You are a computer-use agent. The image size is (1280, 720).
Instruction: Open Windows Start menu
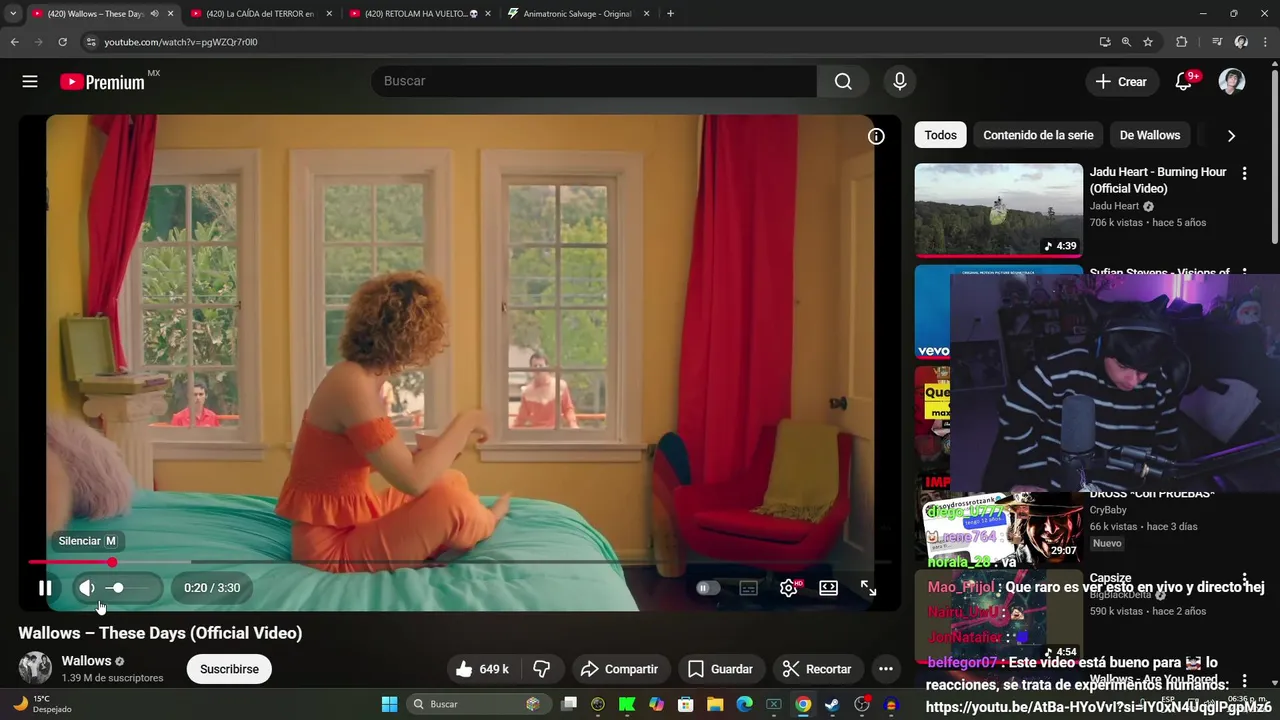[390, 704]
